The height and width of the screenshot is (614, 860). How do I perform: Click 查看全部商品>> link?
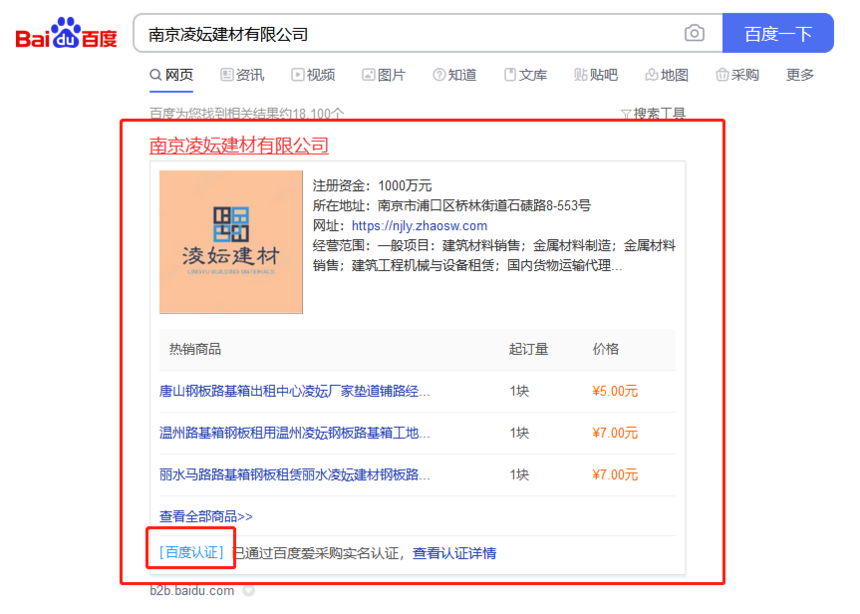[x=206, y=516]
